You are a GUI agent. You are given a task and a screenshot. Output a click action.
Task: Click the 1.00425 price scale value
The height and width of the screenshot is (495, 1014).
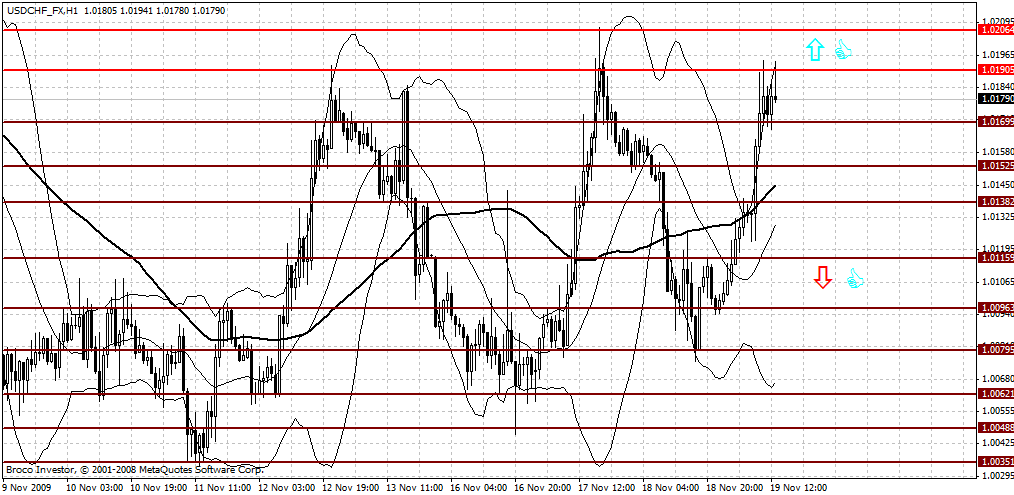998,443
